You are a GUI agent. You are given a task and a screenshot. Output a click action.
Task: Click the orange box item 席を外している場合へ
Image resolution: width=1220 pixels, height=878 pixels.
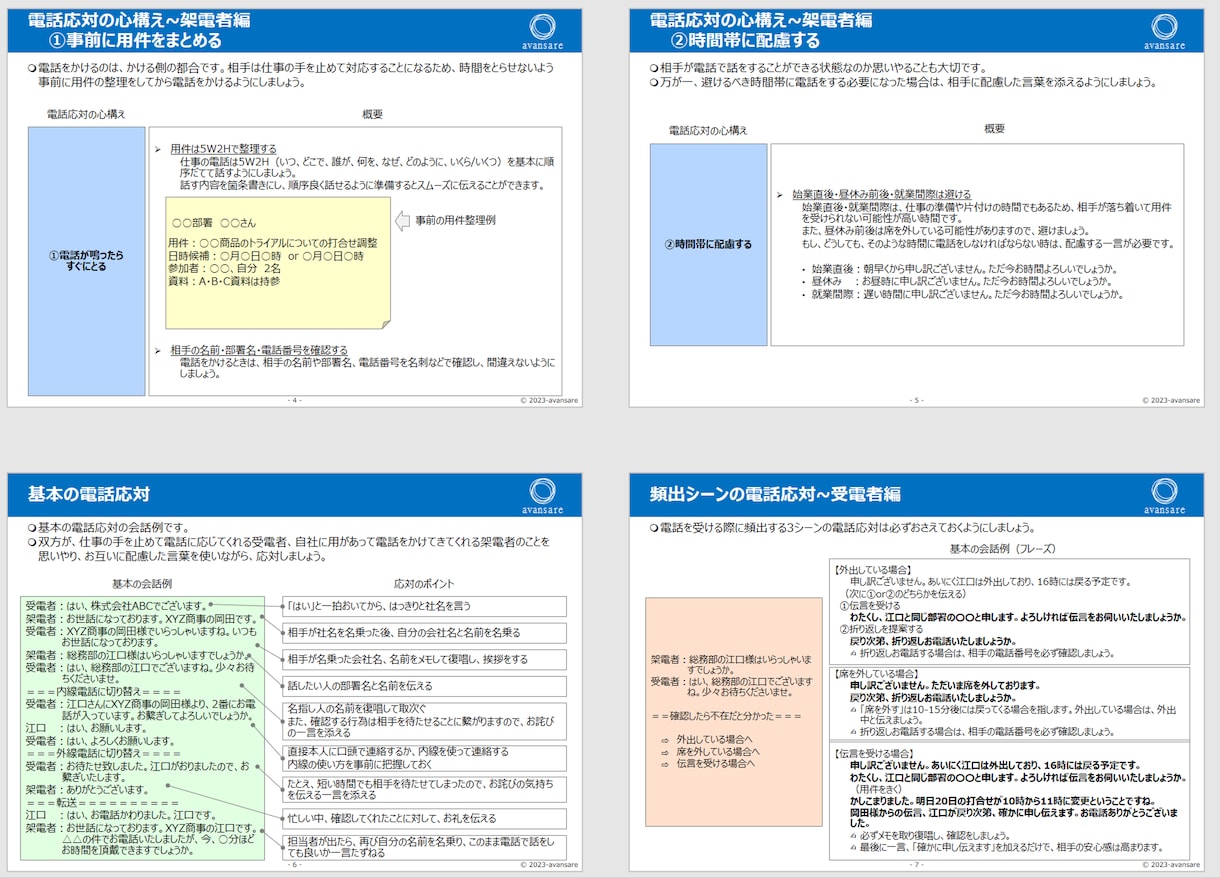pyautogui.click(x=717, y=751)
